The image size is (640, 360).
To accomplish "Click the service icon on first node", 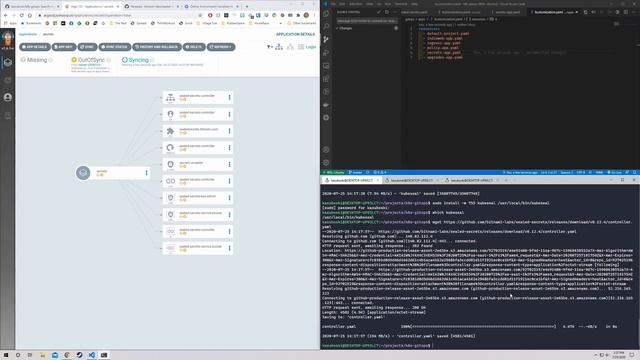I will pyautogui.click(x=170, y=98).
